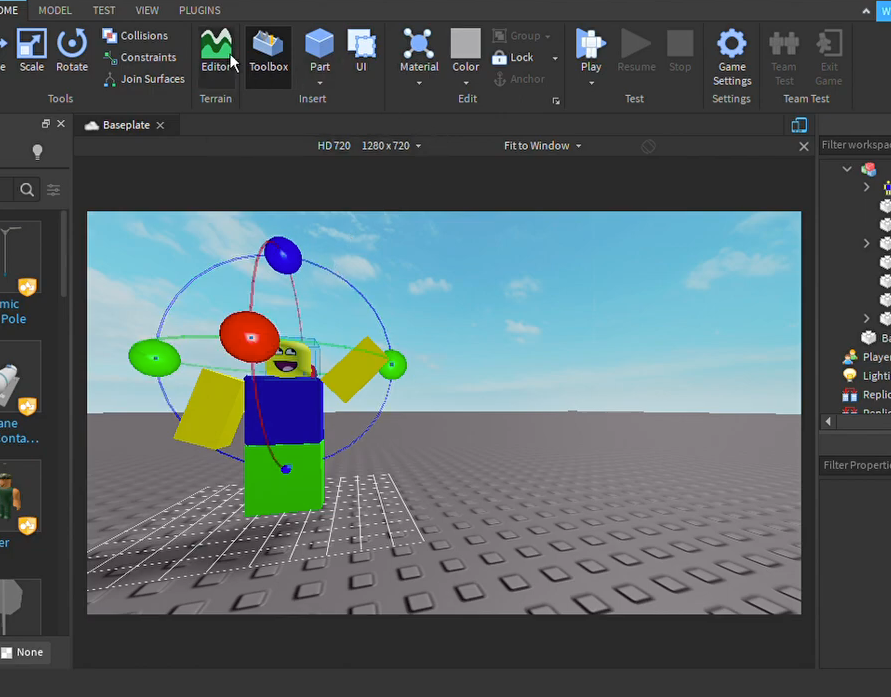The width and height of the screenshot is (891, 697).
Task: Open the Toolbox filter settings icon
Action: (x=53, y=190)
